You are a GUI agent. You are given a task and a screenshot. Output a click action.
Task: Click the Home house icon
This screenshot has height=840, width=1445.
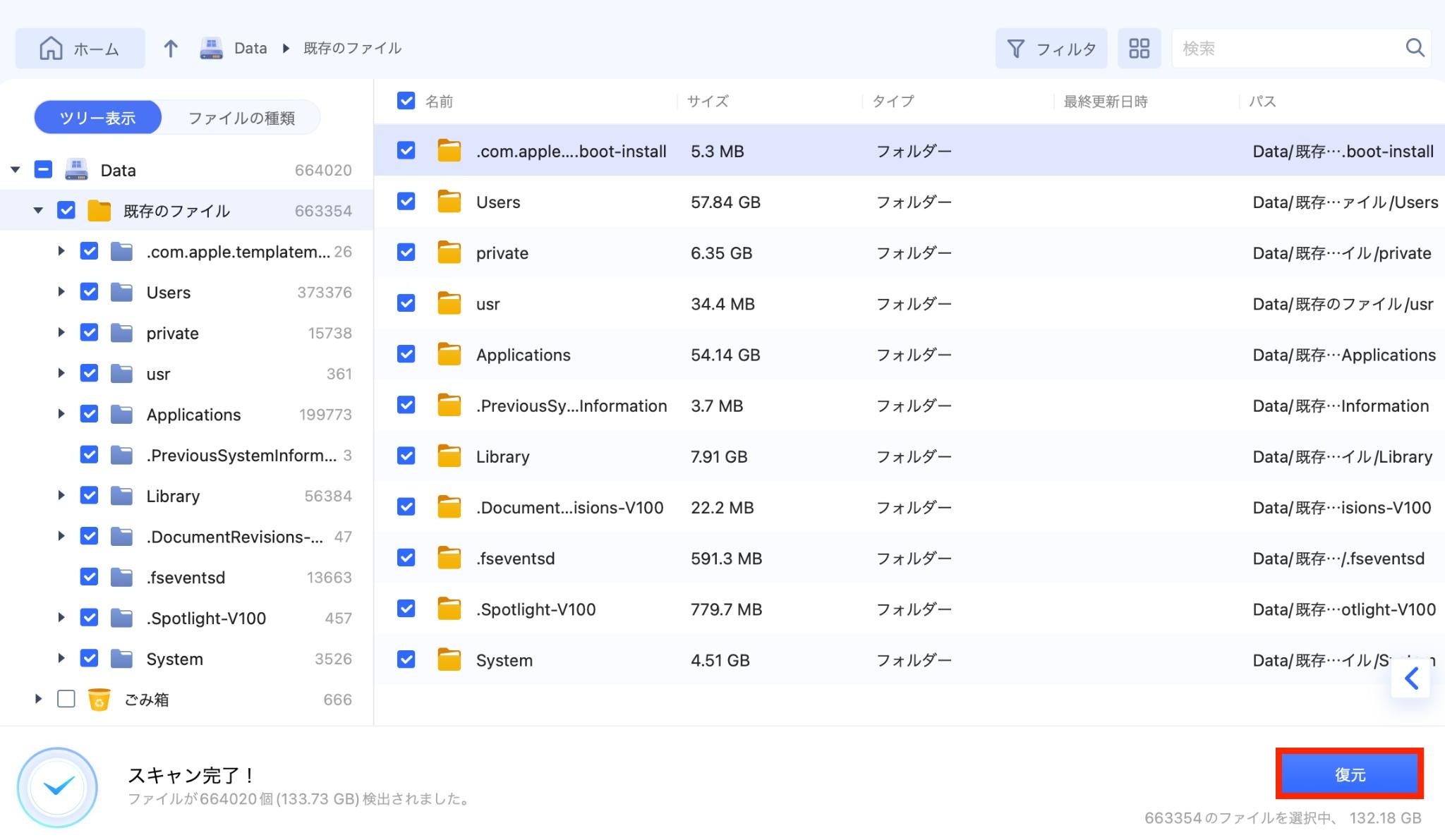coord(51,48)
